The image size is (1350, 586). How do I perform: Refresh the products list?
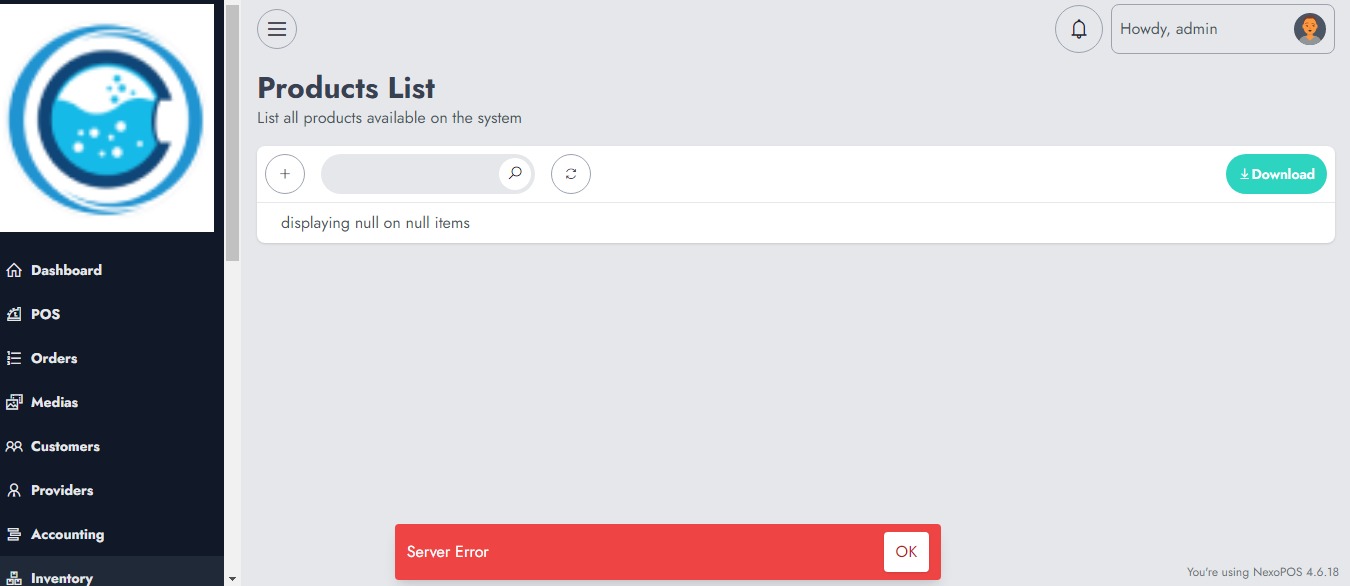(570, 173)
